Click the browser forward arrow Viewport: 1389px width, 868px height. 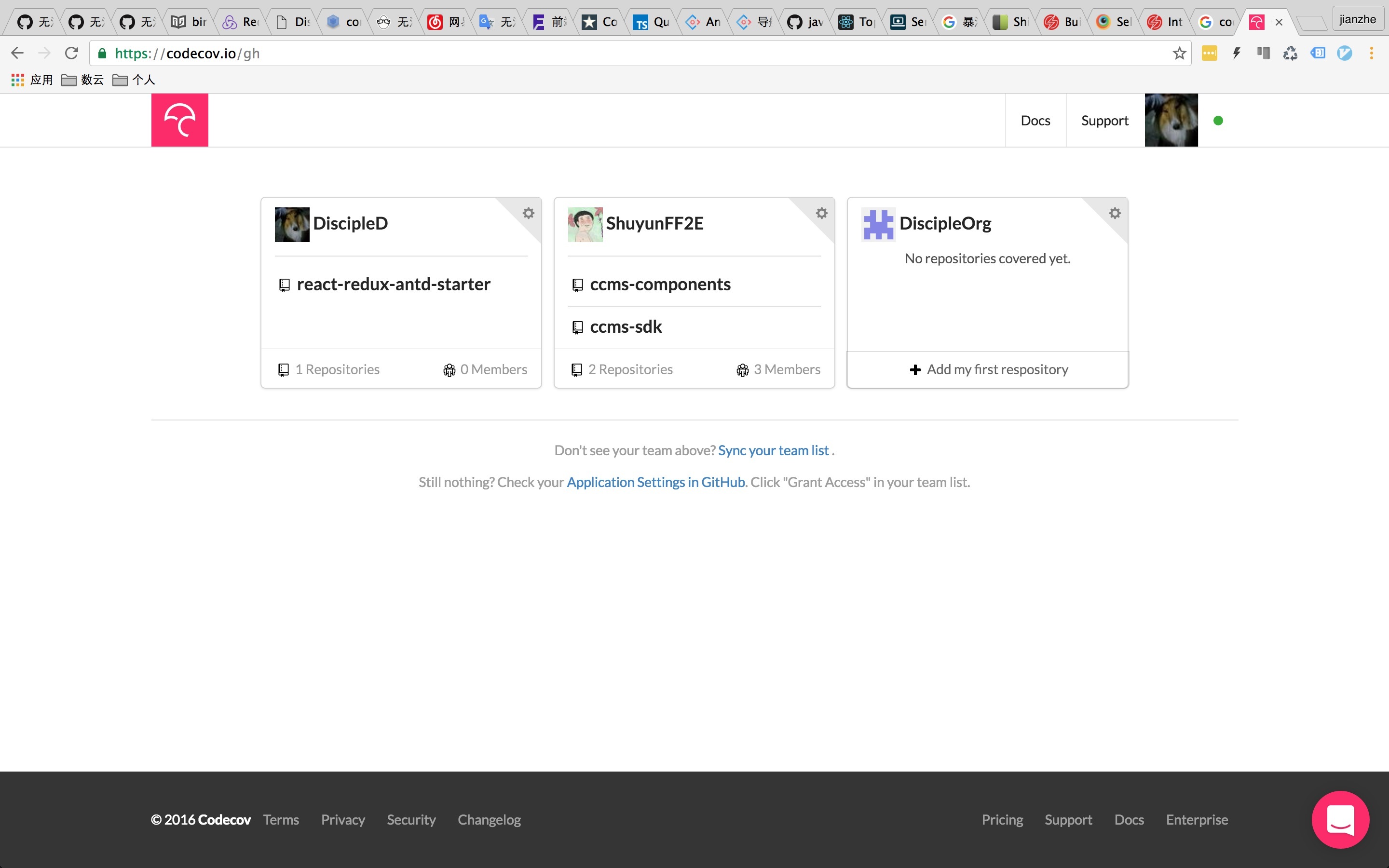44,54
